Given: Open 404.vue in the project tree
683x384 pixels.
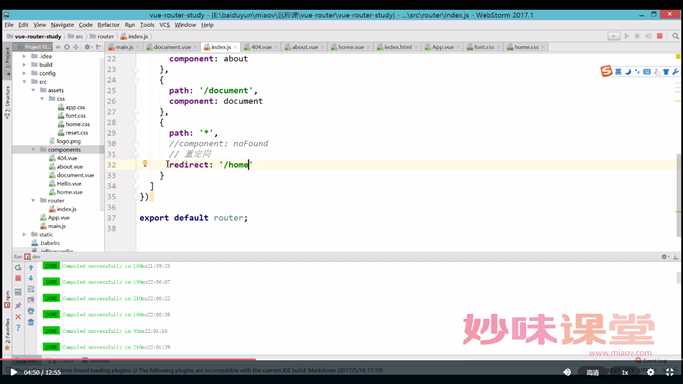Looking at the screenshot, I should [67, 158].
